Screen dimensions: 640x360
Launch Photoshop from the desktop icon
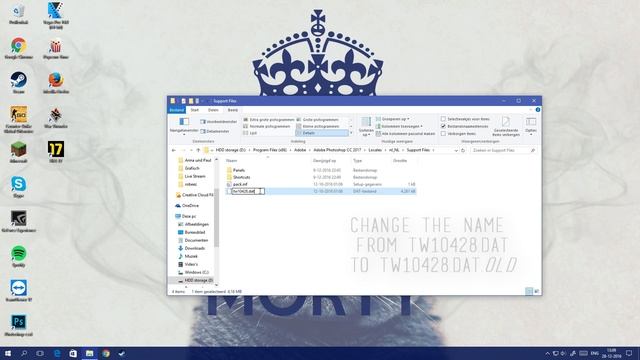click(x=18, y=325)
